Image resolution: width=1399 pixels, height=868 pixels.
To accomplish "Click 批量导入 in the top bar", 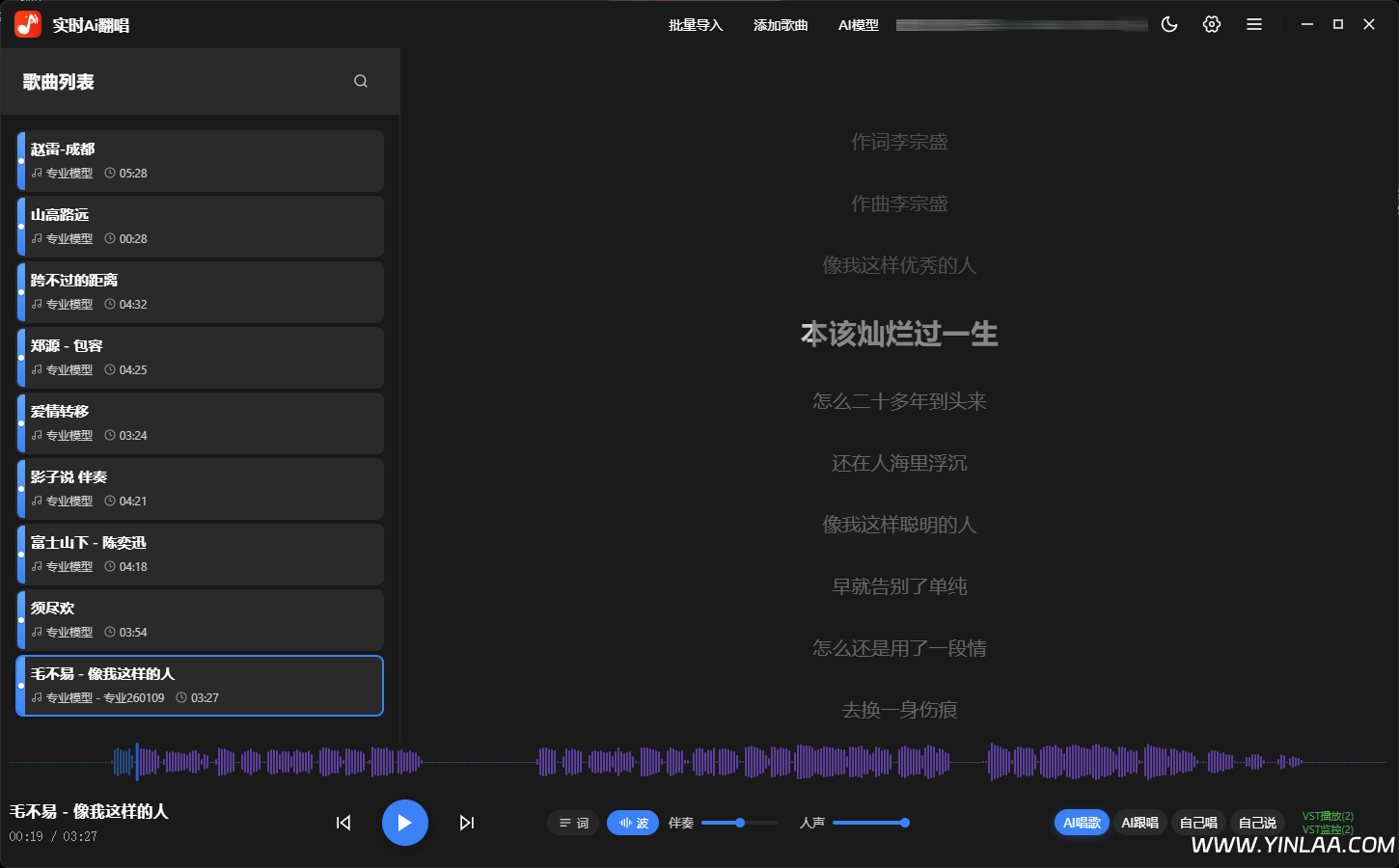I will pyautogui.click(x=695, y=25).
